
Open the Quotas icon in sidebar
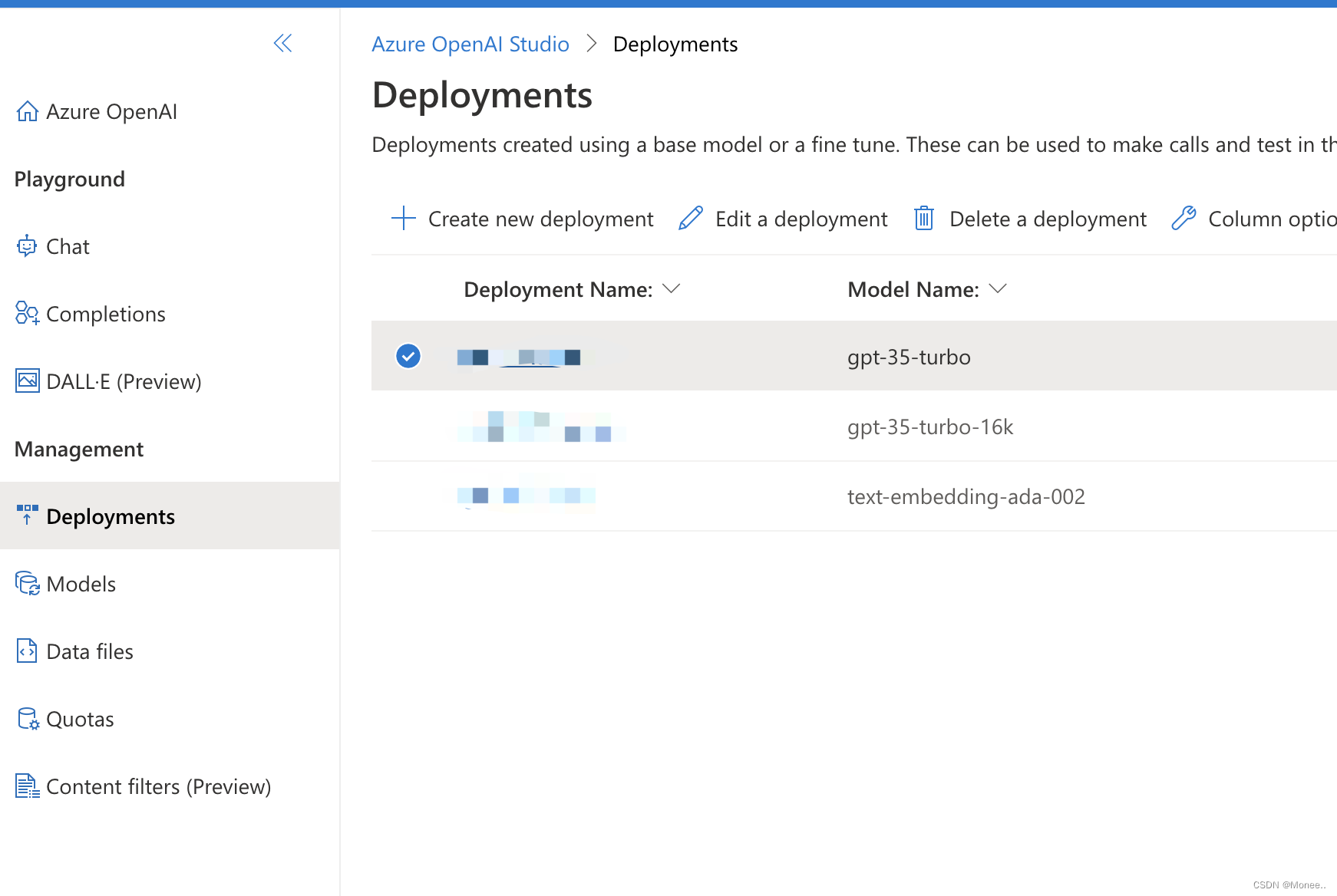(x=28, y=719)
